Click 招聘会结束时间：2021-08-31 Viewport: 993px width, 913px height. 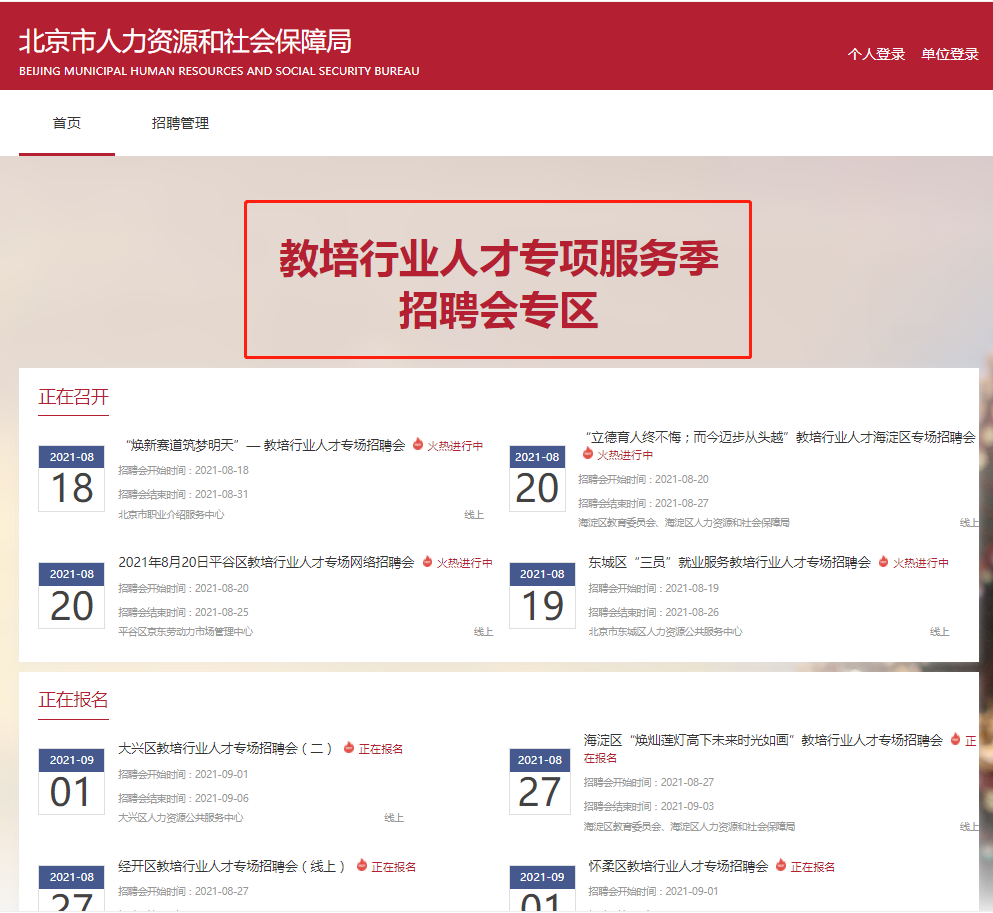click(x=184, y=494)
